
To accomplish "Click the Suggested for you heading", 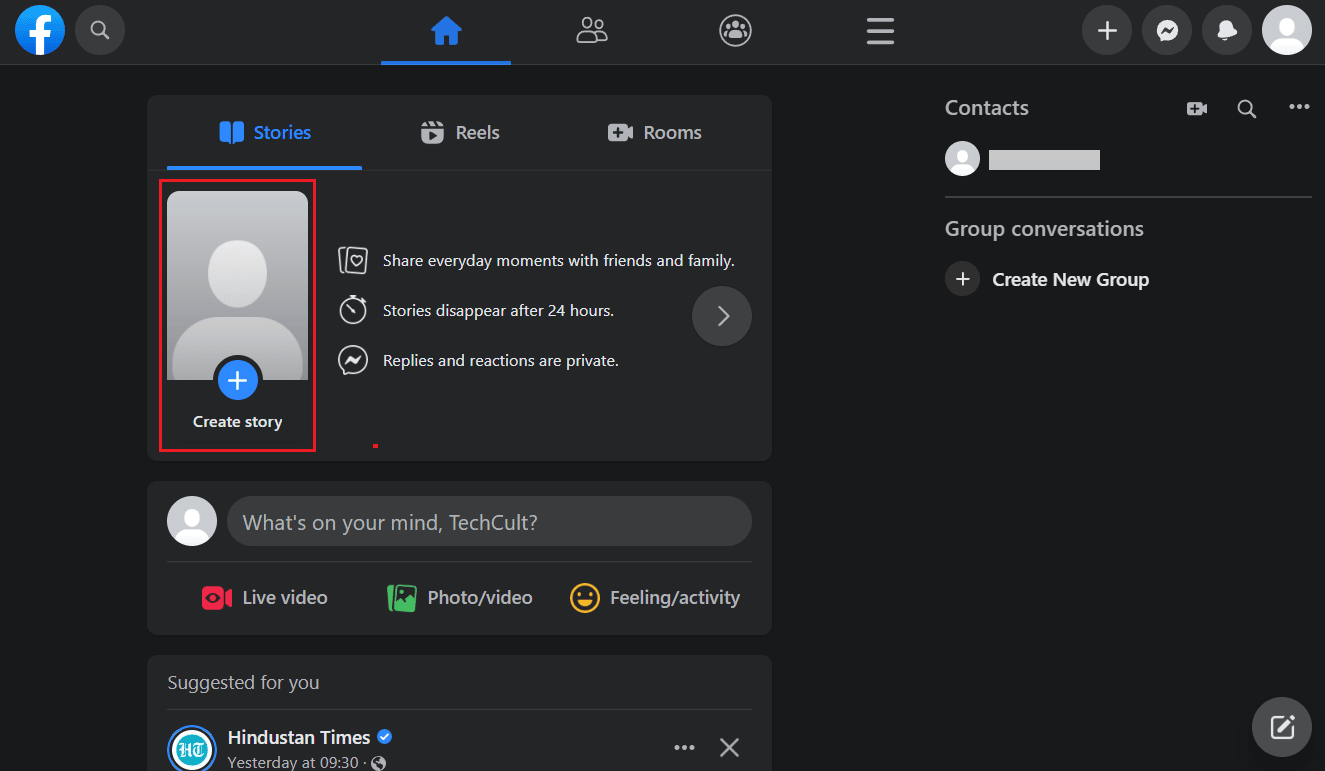I will click(243, 683).
